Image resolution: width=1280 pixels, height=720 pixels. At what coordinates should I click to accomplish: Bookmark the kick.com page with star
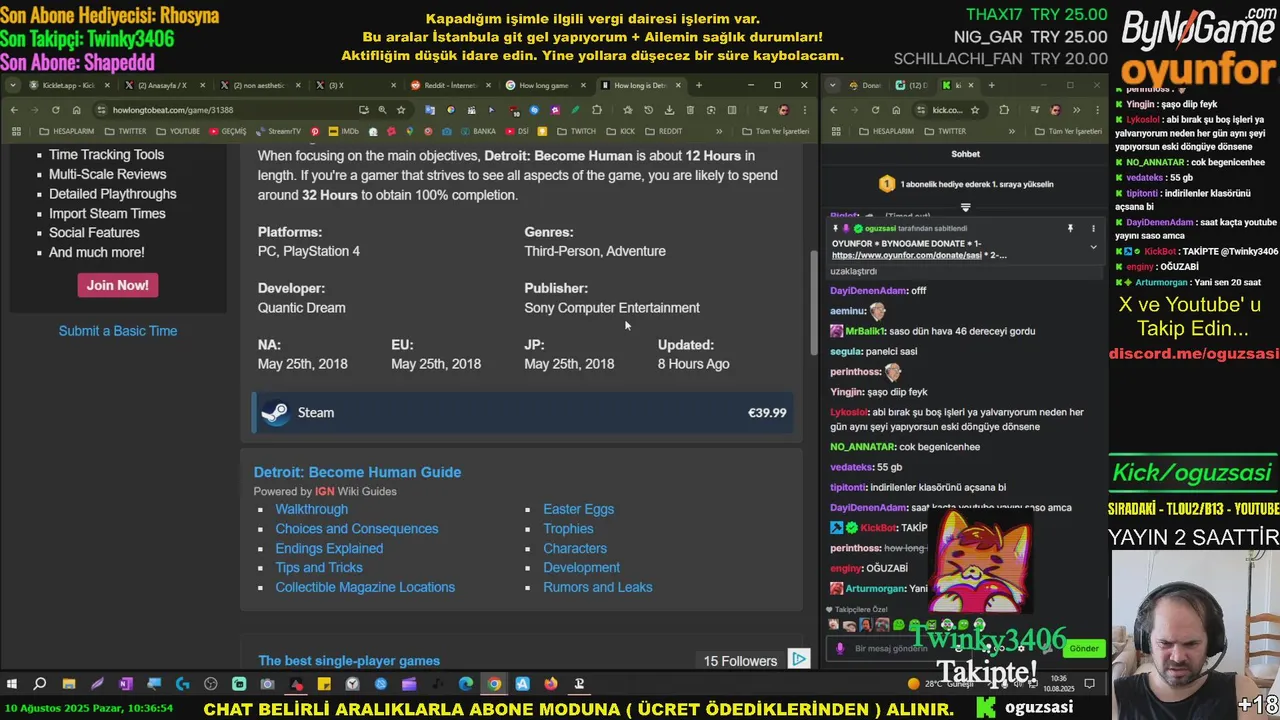975,110
